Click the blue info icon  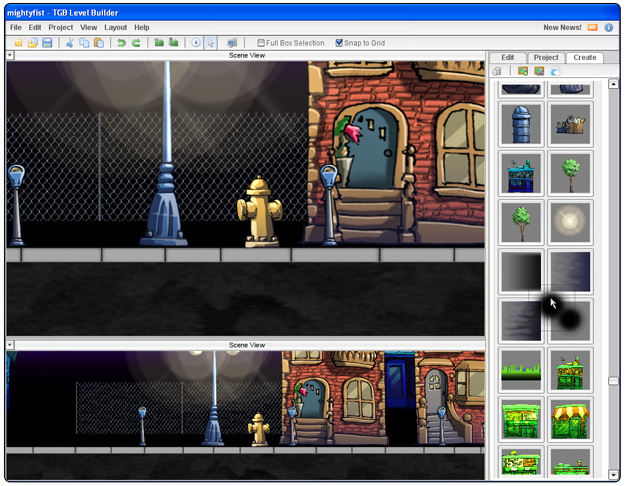(x=609, y=28)
